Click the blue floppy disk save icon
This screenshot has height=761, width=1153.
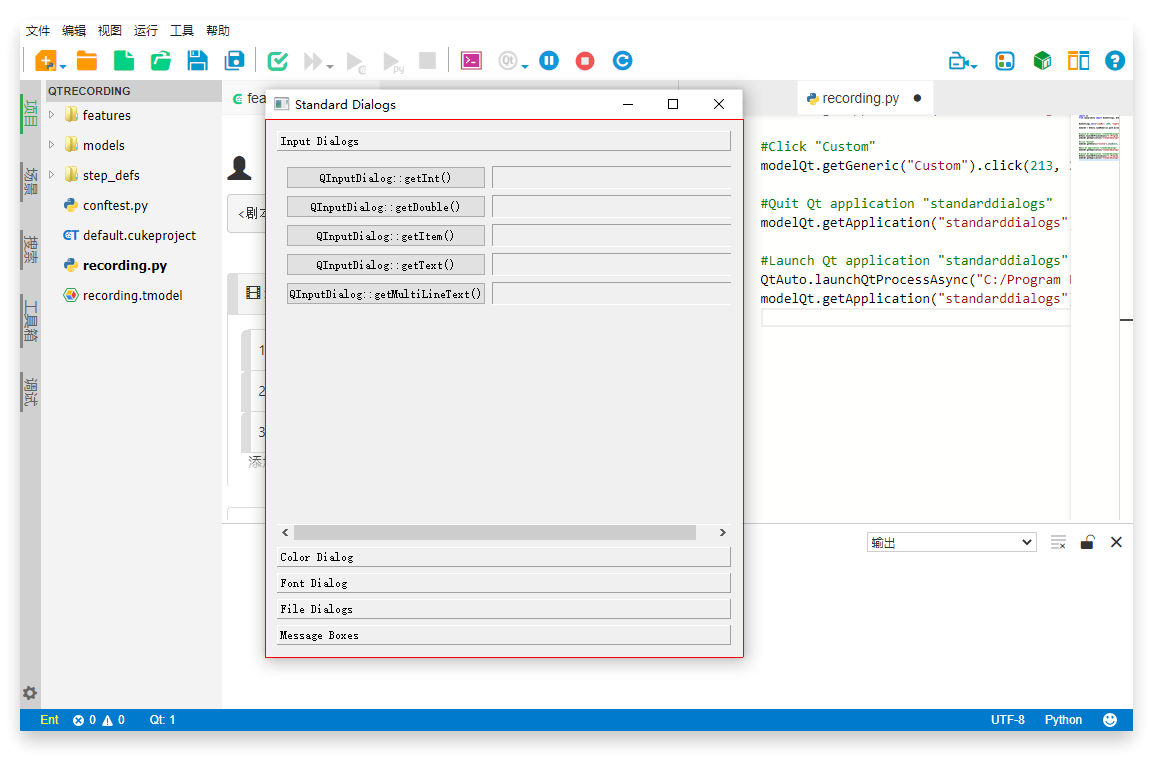click(x=198, y=61)
